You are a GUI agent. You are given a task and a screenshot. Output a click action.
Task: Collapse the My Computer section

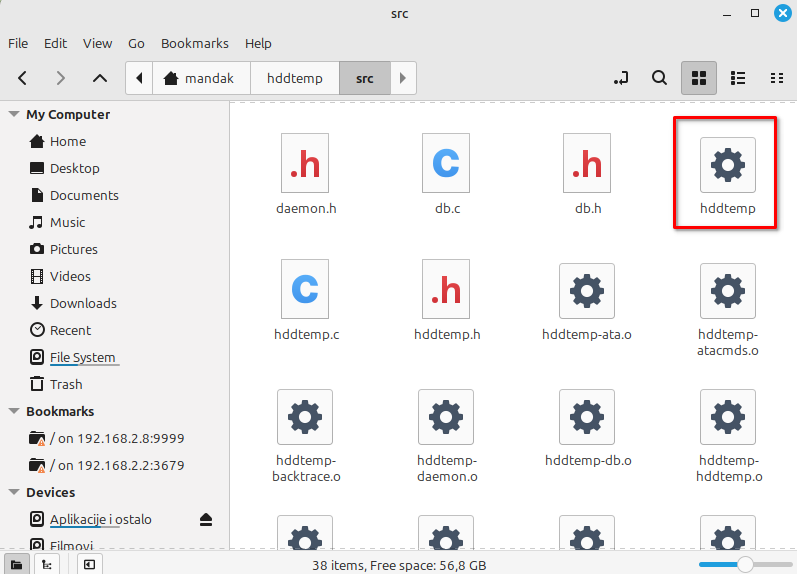[14, 114]
